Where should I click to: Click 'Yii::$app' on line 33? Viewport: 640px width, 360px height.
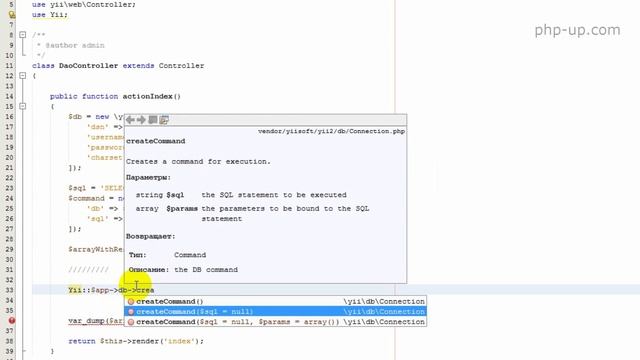point(88,290)
